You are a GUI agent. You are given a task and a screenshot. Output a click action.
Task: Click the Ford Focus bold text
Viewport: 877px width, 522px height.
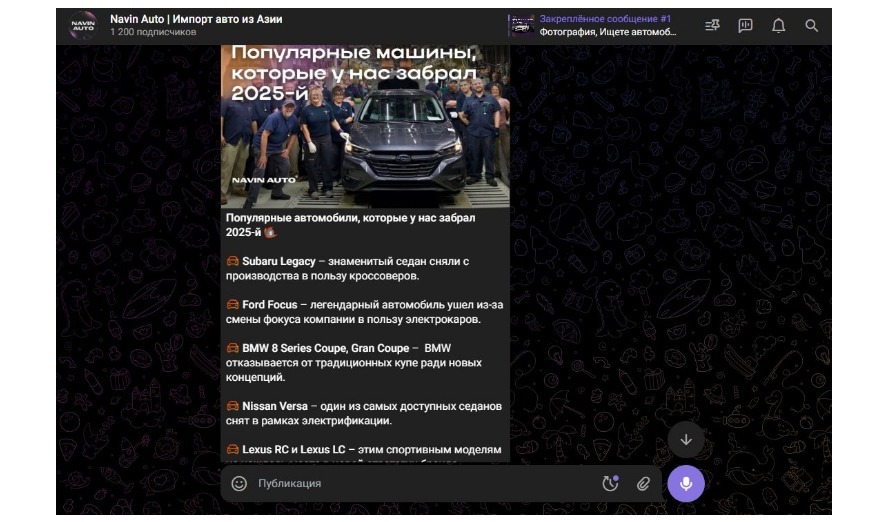pyautogui.click(x=270, y=305)
